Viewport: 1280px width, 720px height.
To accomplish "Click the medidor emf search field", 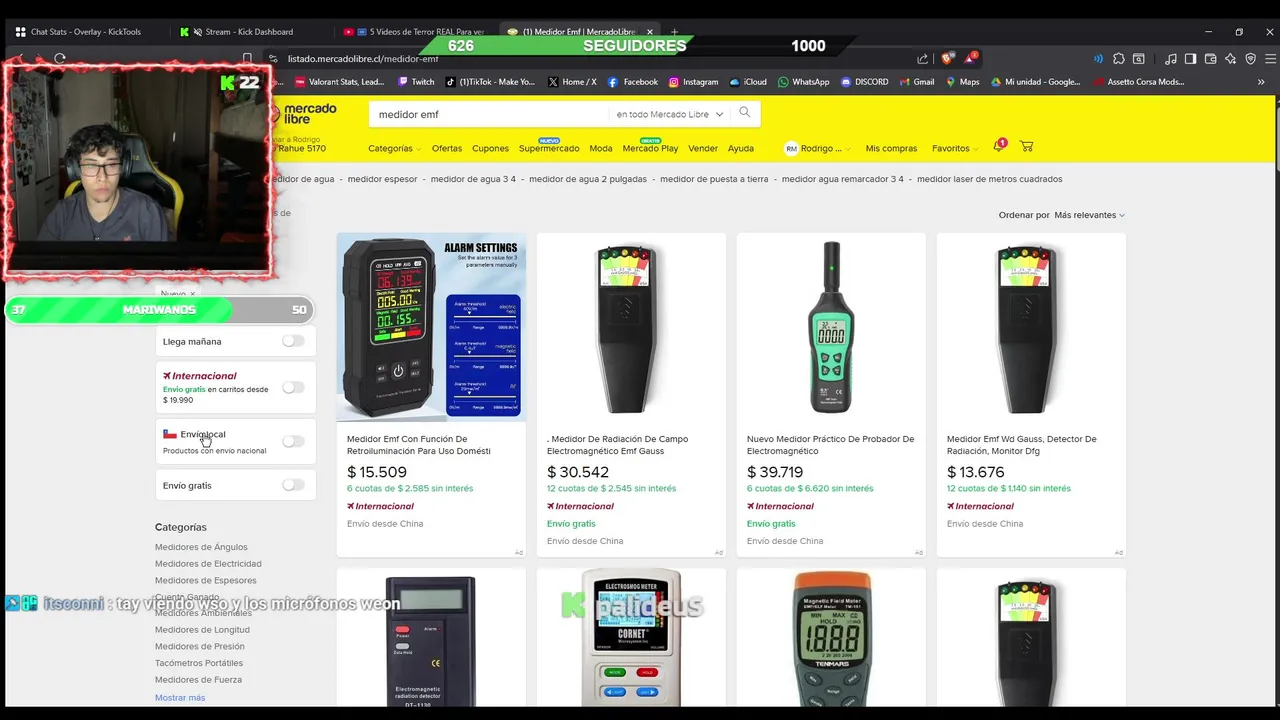I will pos(490,114).
